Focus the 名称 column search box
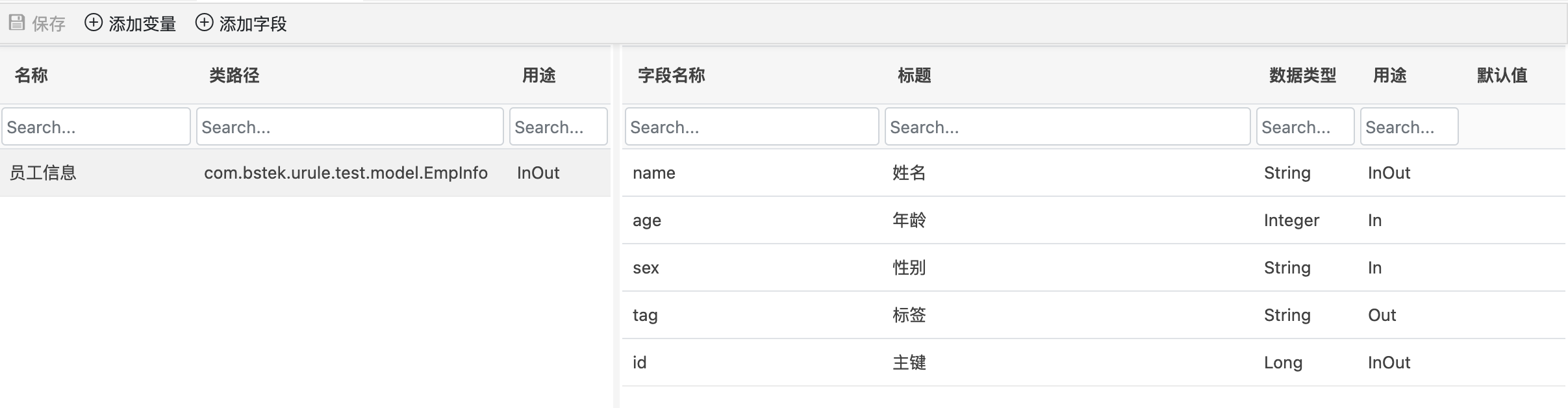The height and width of the screenshot is (408, 1568). pyautogui.click(x=96, y=127)
